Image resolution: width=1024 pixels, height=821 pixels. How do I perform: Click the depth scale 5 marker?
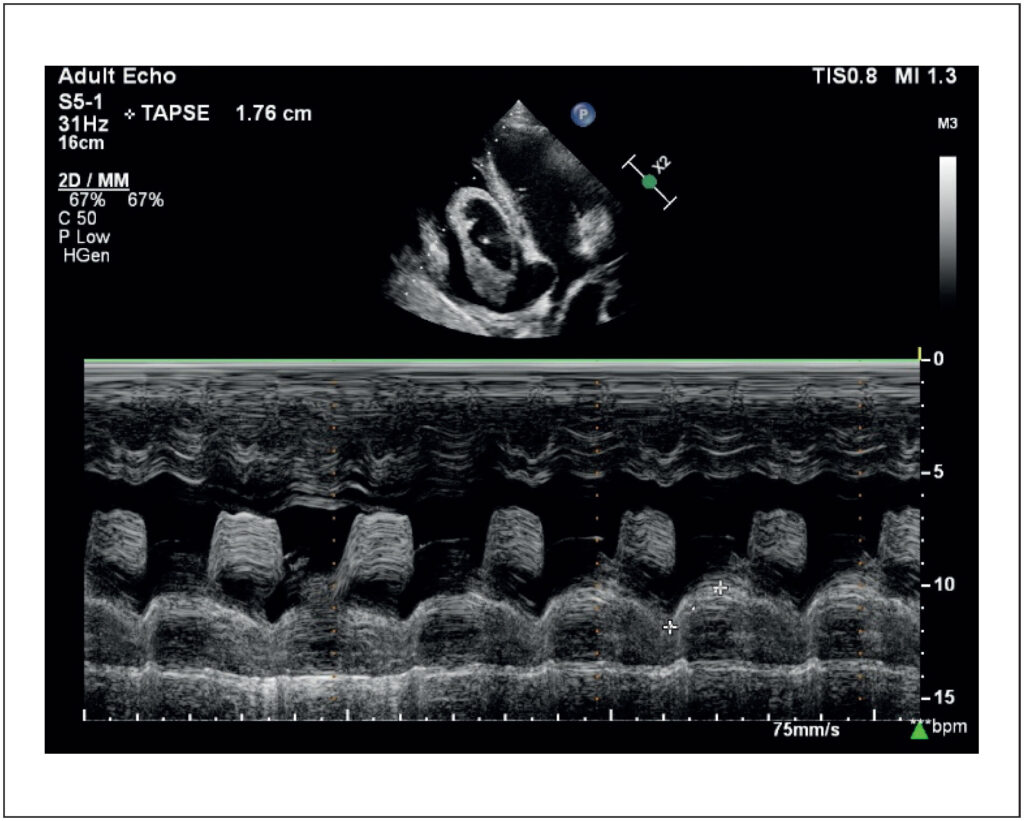tap(938, 472)
